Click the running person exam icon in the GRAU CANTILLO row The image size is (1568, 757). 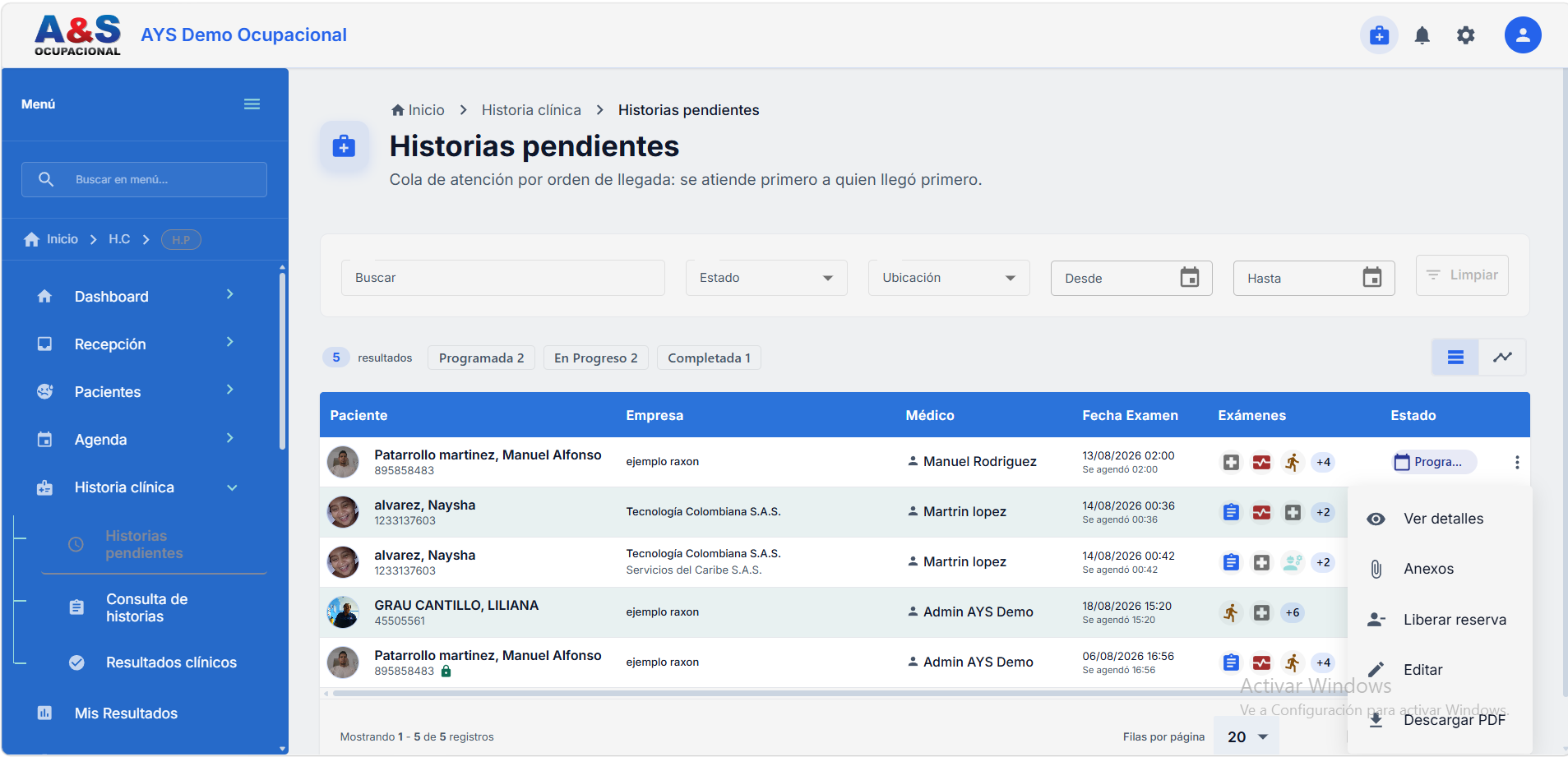pos(1230,612)
